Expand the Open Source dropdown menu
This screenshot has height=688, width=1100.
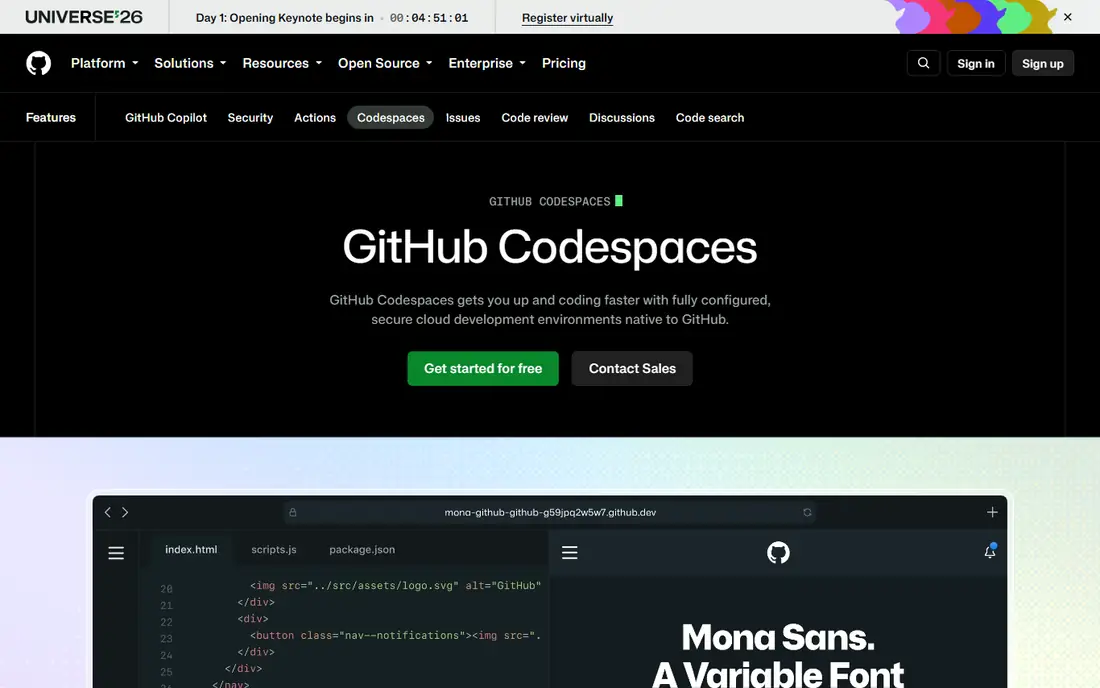[385, 63]
